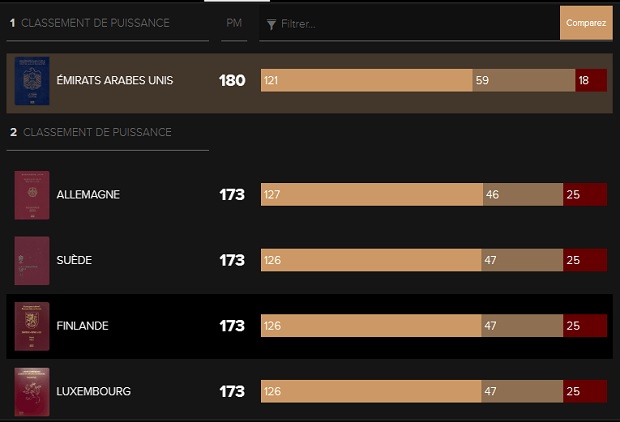Select the Allemagne passport thumbnail

[32, 195]
